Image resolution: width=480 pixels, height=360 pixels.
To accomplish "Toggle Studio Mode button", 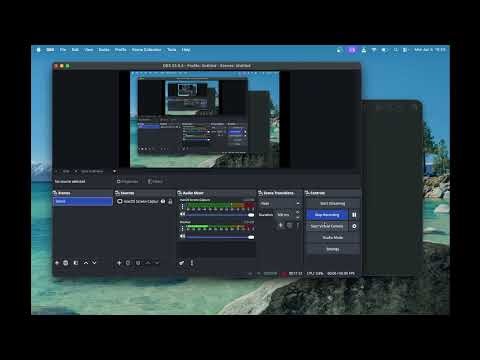I will tap(332, 237).
